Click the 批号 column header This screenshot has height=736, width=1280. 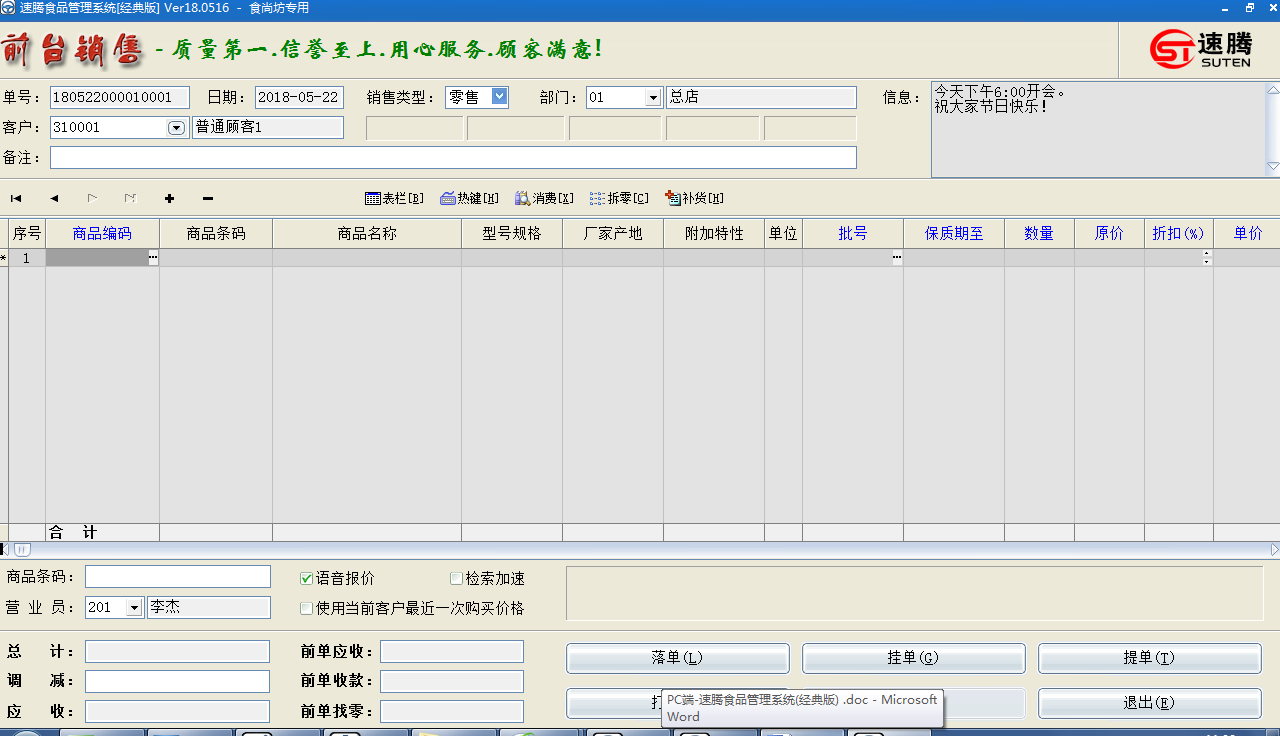point(852,233)
